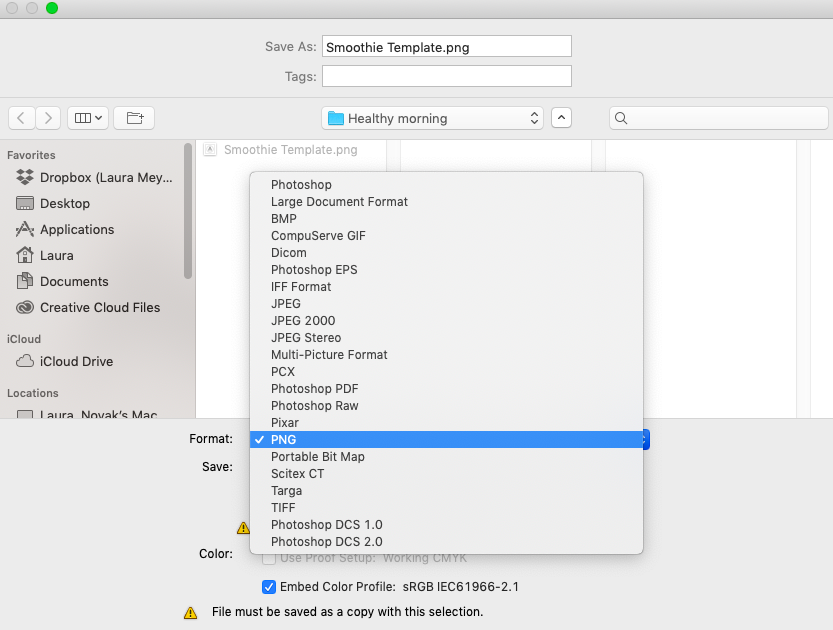
Task: Go forward with the right chevron button
Action: coord(48,118)
